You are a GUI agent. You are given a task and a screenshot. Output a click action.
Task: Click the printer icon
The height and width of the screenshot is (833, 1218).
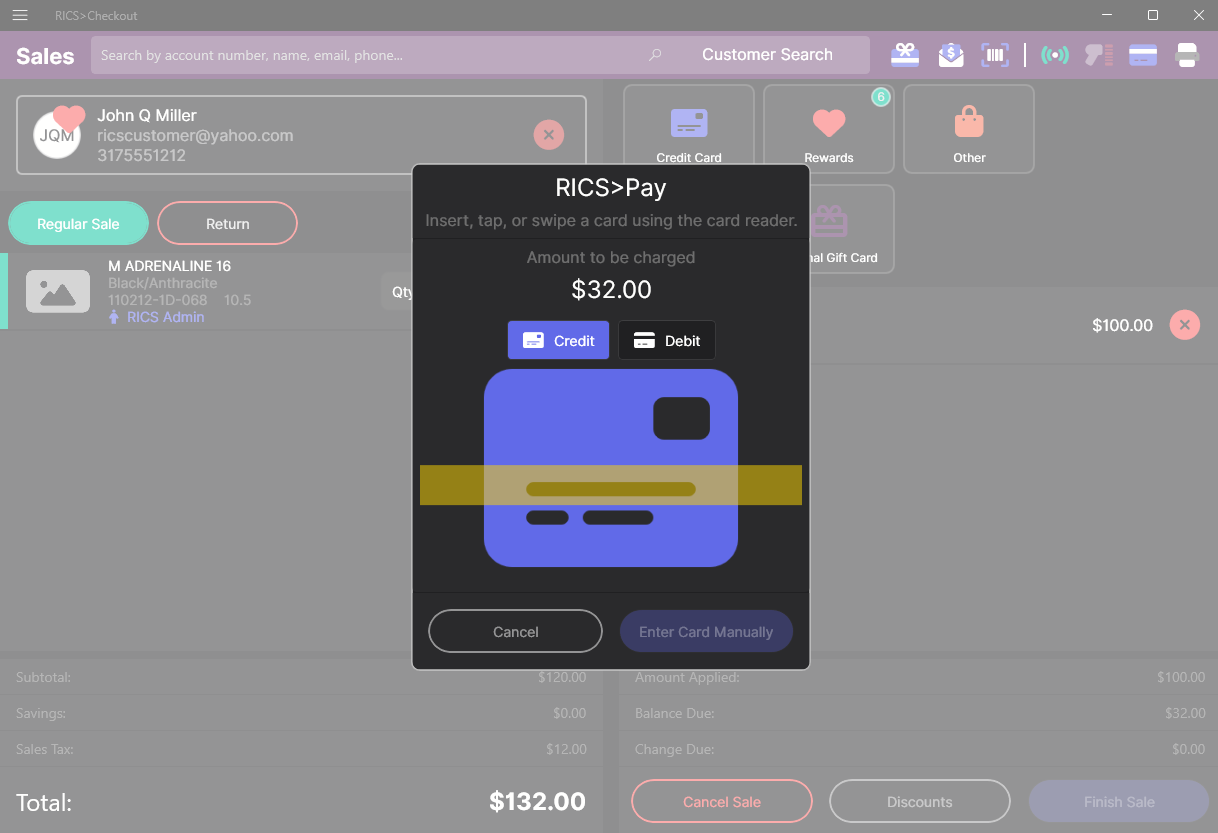(x=1187, y=55)
